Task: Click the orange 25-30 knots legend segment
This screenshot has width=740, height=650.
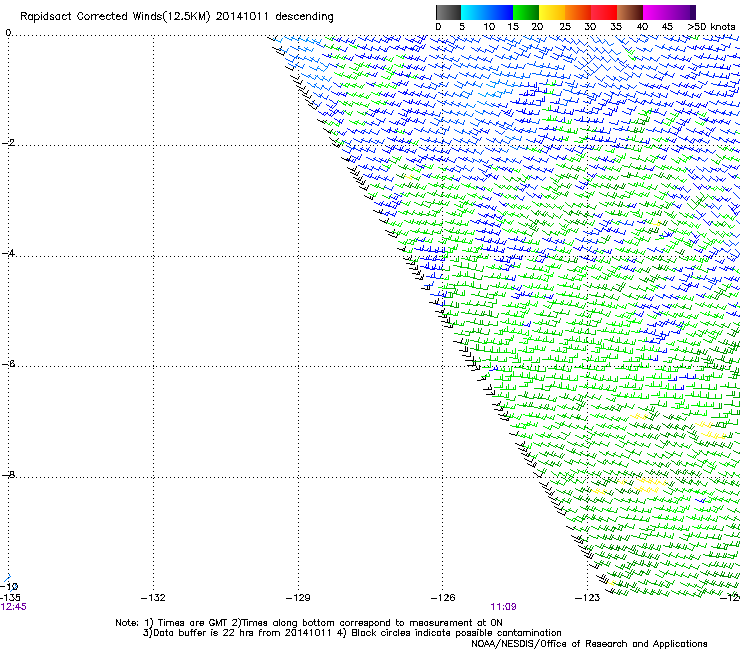Action: click(x=578, y=12)
